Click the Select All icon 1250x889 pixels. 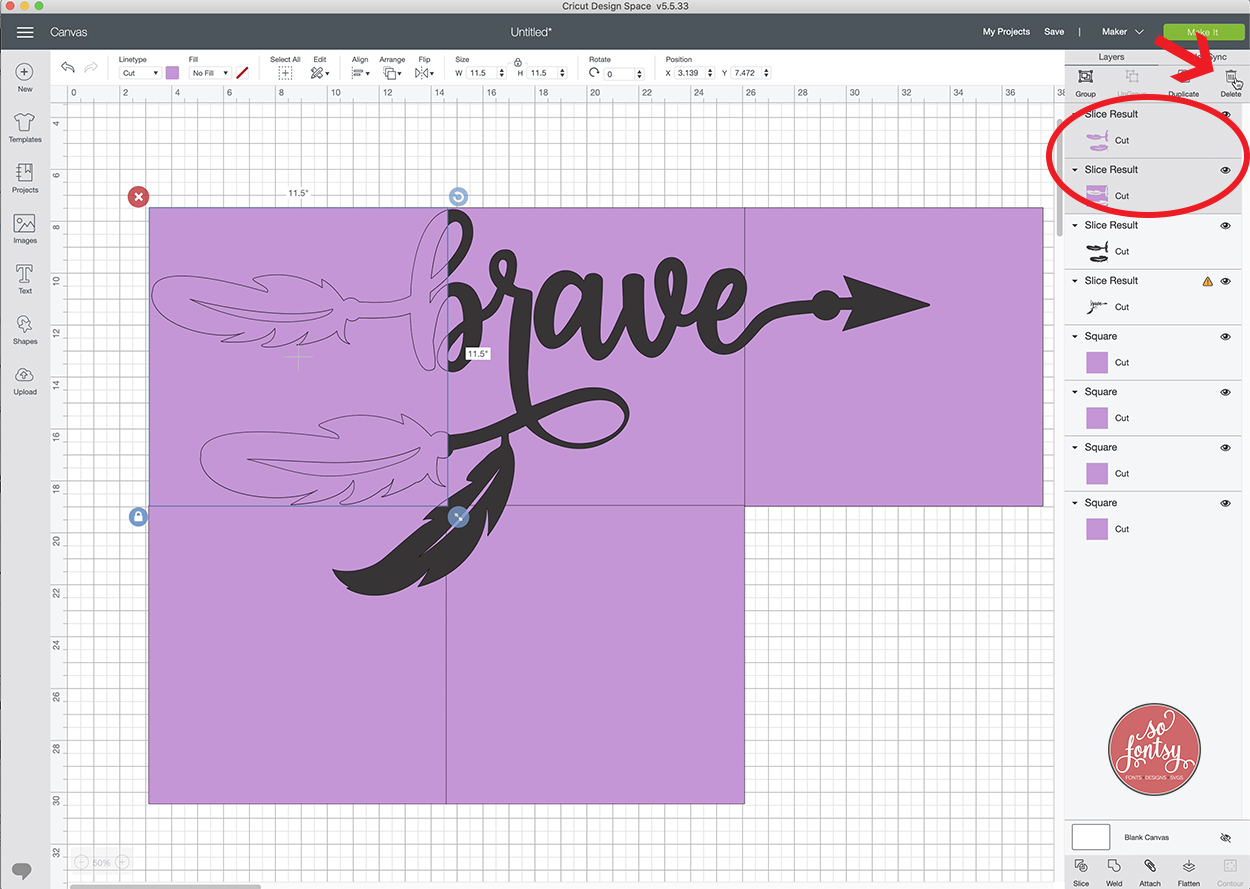(x=285, y=73)
